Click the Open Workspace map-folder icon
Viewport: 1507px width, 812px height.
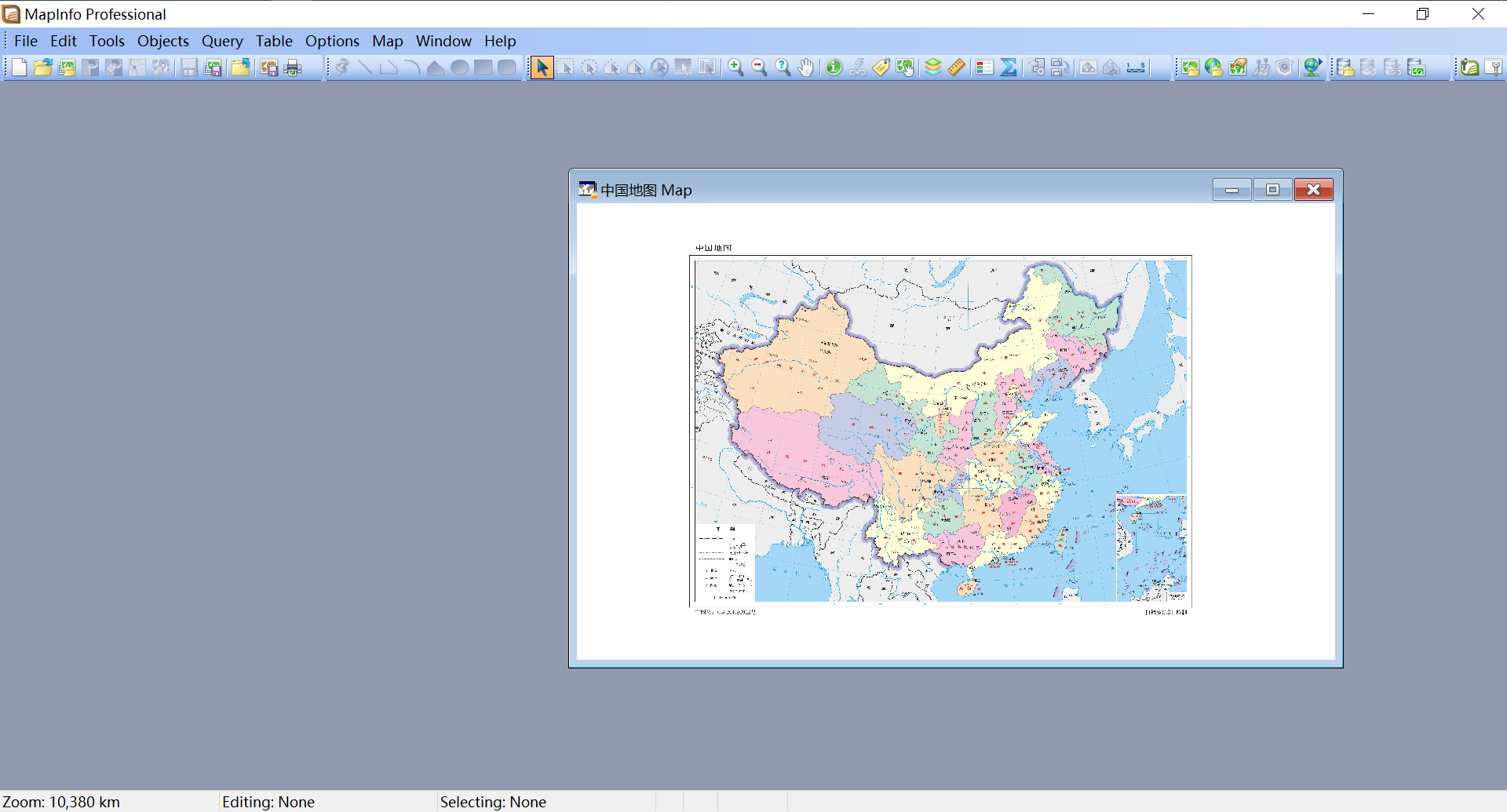pos(67,67)
